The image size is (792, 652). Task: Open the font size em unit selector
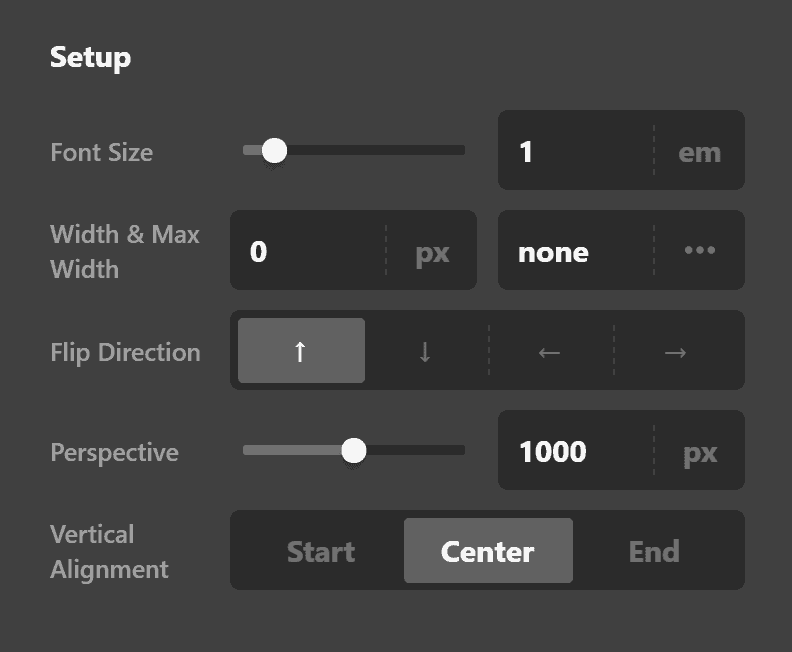[699, 151]
